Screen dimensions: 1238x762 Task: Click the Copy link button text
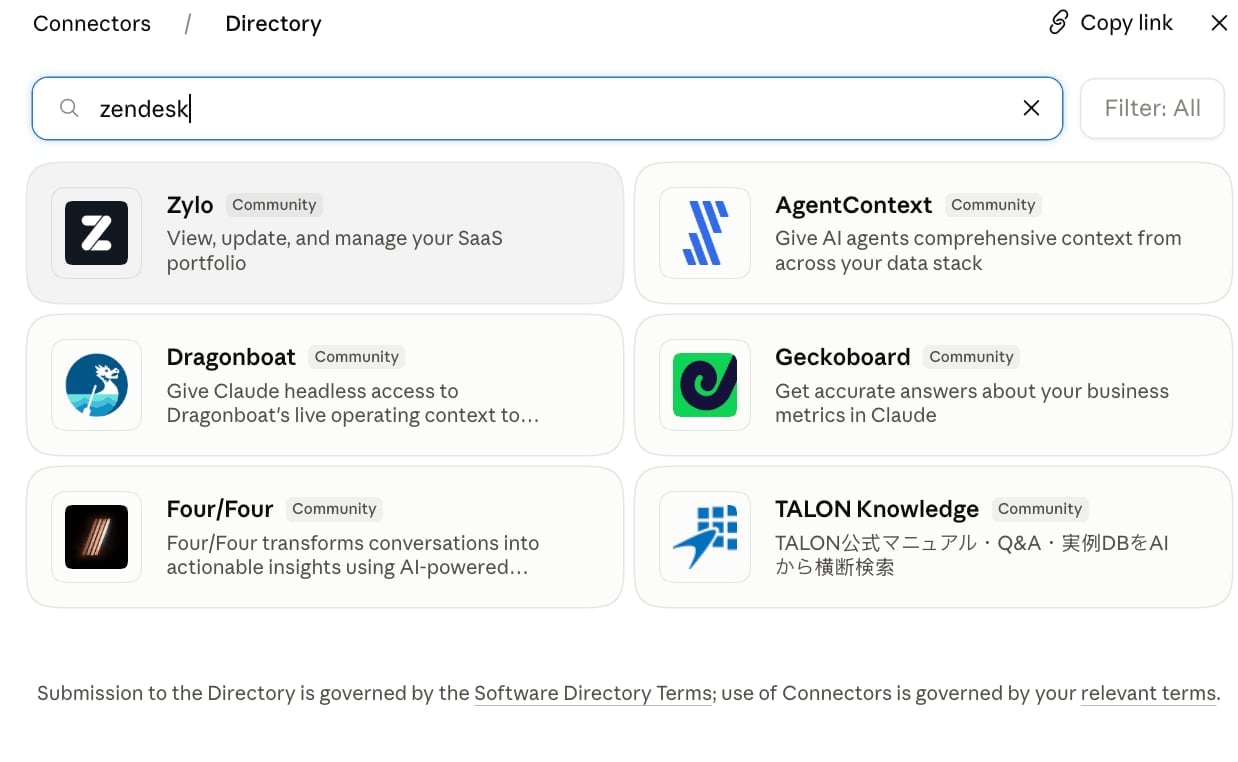(1126, 23)
